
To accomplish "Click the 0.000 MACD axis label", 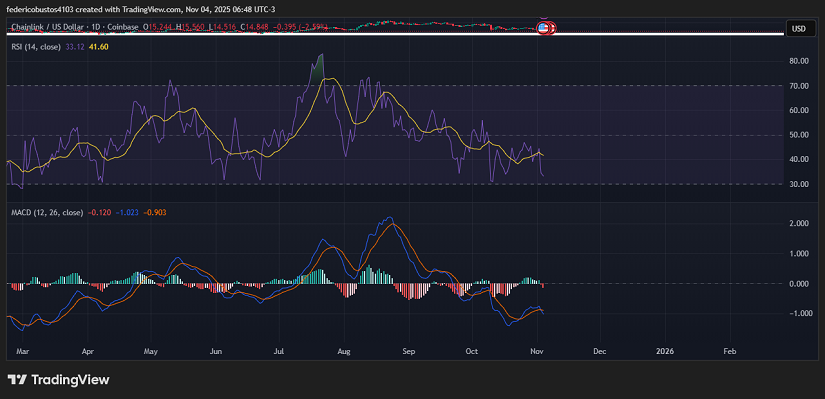I will 799,284.
